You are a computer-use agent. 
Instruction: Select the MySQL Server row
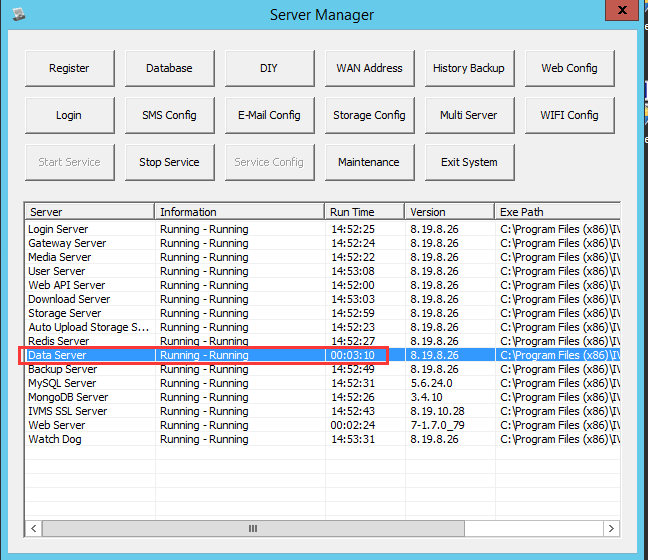(x=322, y=384)
